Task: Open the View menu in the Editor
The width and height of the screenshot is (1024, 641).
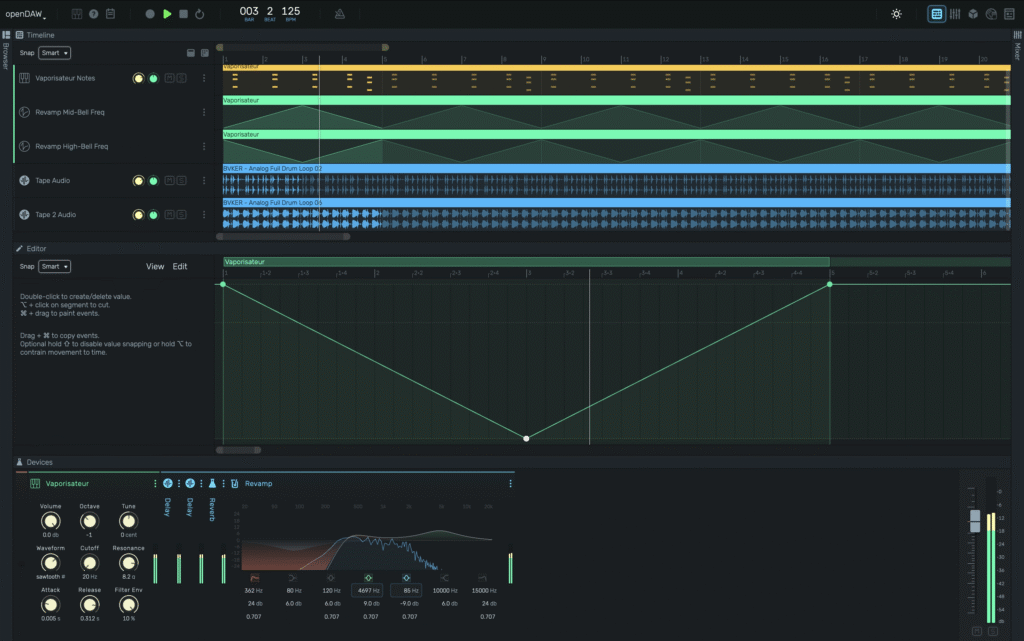Action: [155, 266]
